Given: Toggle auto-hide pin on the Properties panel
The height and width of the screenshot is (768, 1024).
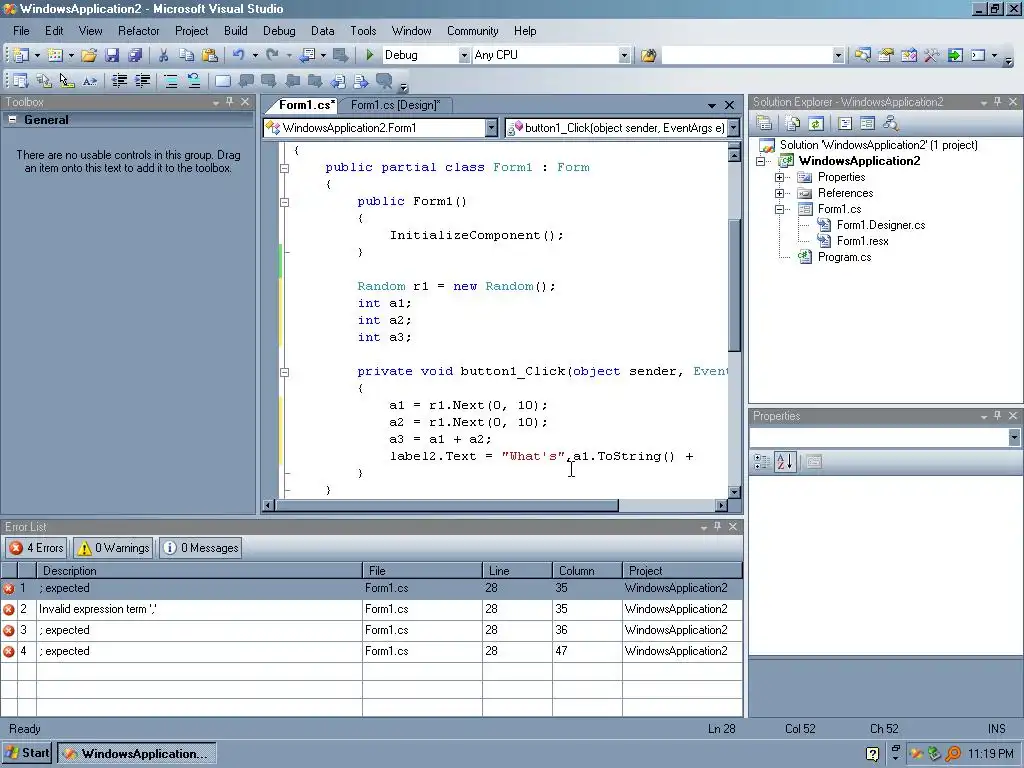Looking at the screenshot, I should (997, 415).
